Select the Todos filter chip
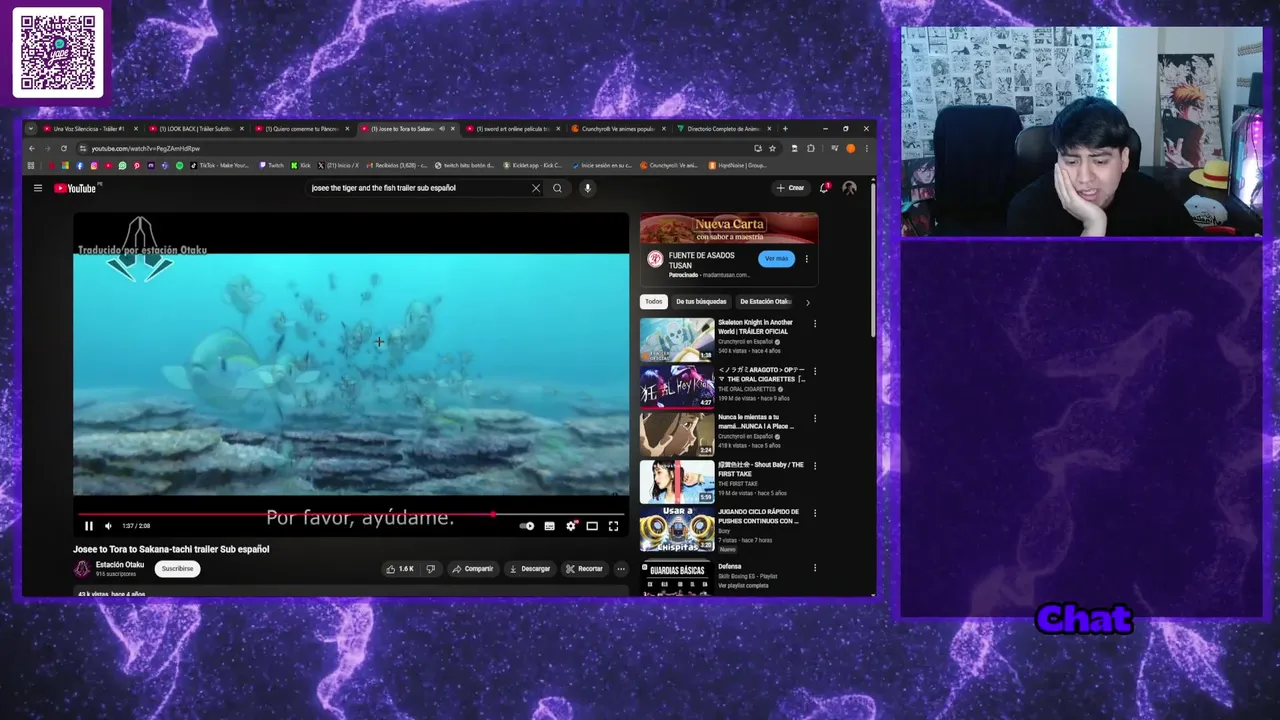Screen dimensions: 1280x720 click(x=653, y=302)
